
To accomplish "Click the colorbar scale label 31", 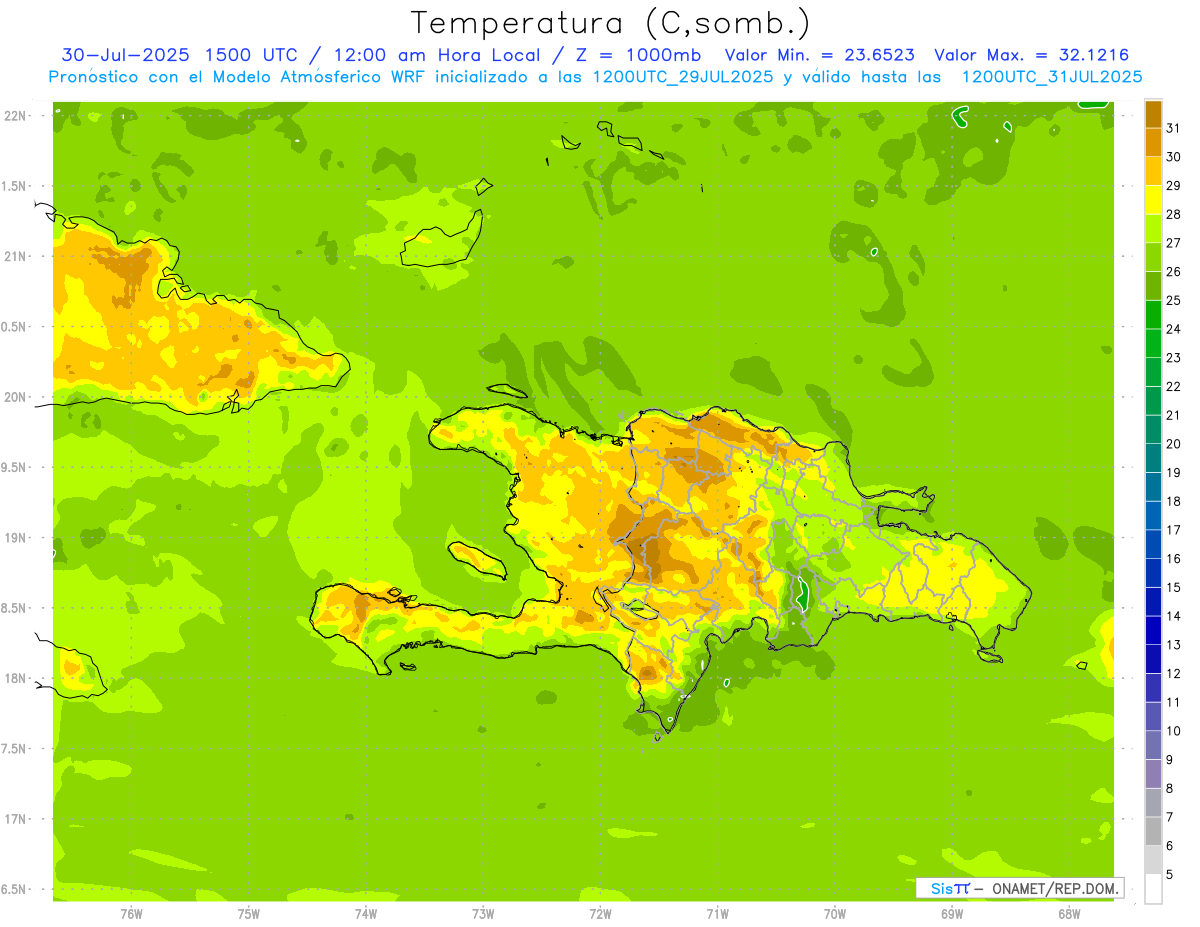I will (1173, 128).
